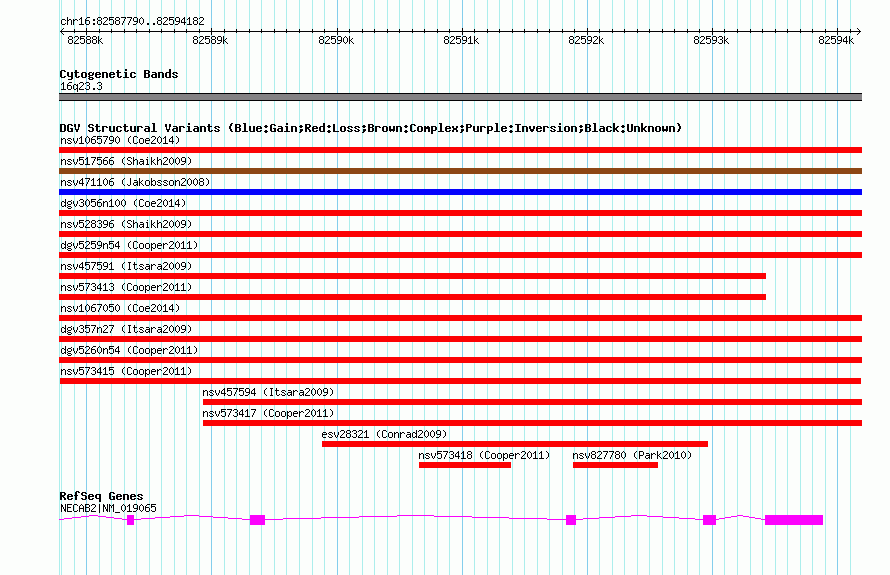Image resolution: width=890 pixels, height=575 pixels.
Task: Click the chr16:82587790..82594182 coordinate label
Action: (x=132, y=22)
